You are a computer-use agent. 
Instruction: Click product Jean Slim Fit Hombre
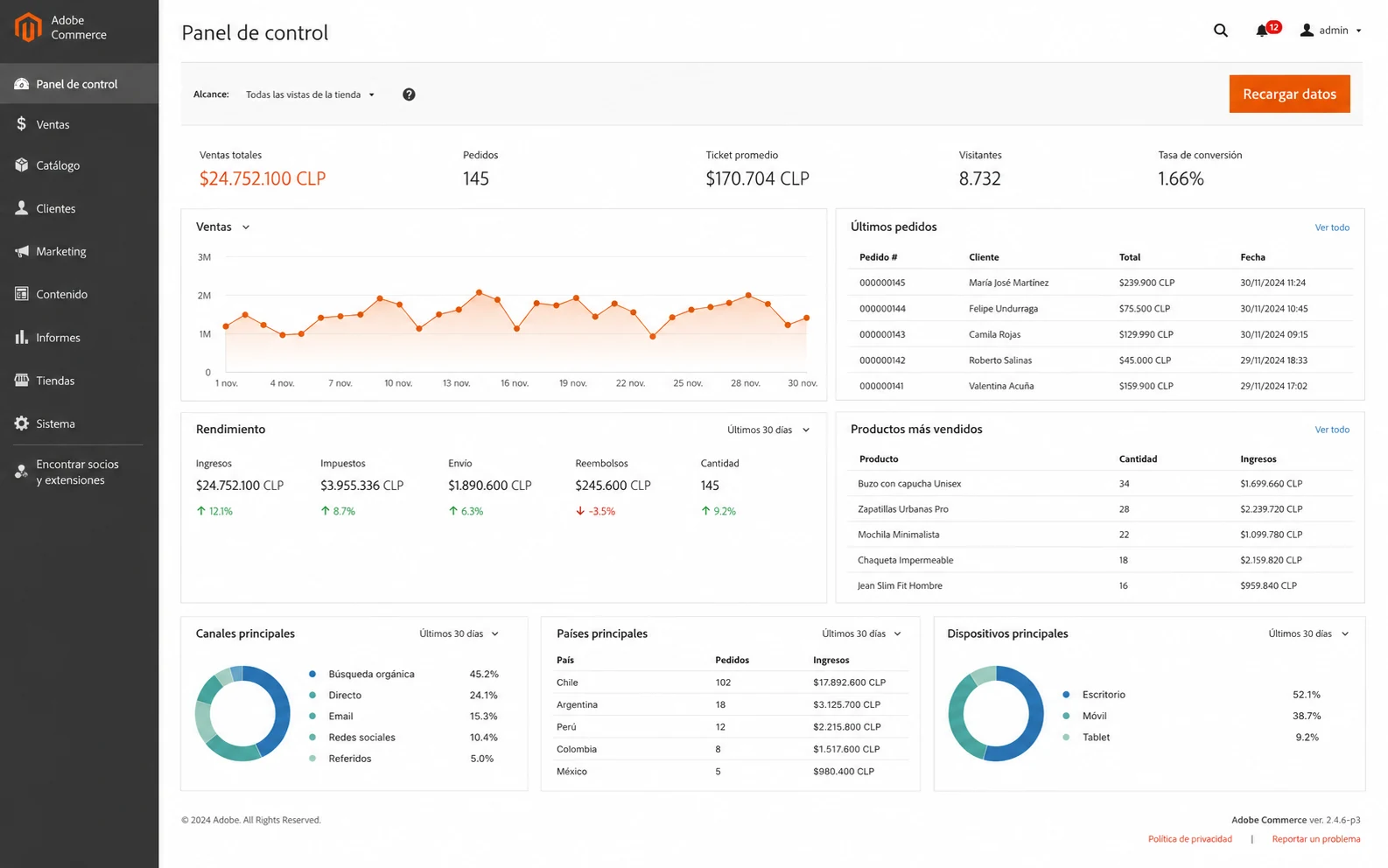click(x=900, y=585)
